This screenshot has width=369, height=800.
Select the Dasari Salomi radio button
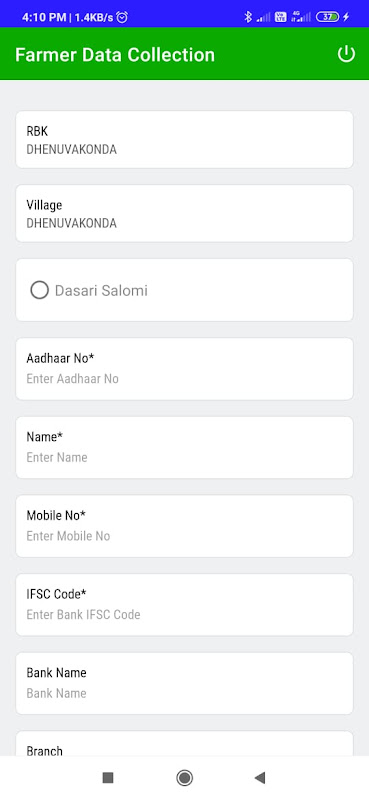pos(39,290)
